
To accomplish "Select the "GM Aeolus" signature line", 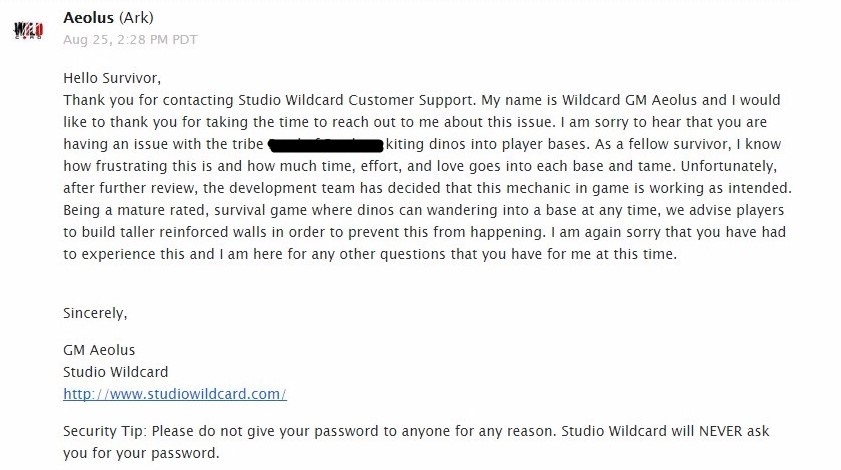I will [99, 350].
